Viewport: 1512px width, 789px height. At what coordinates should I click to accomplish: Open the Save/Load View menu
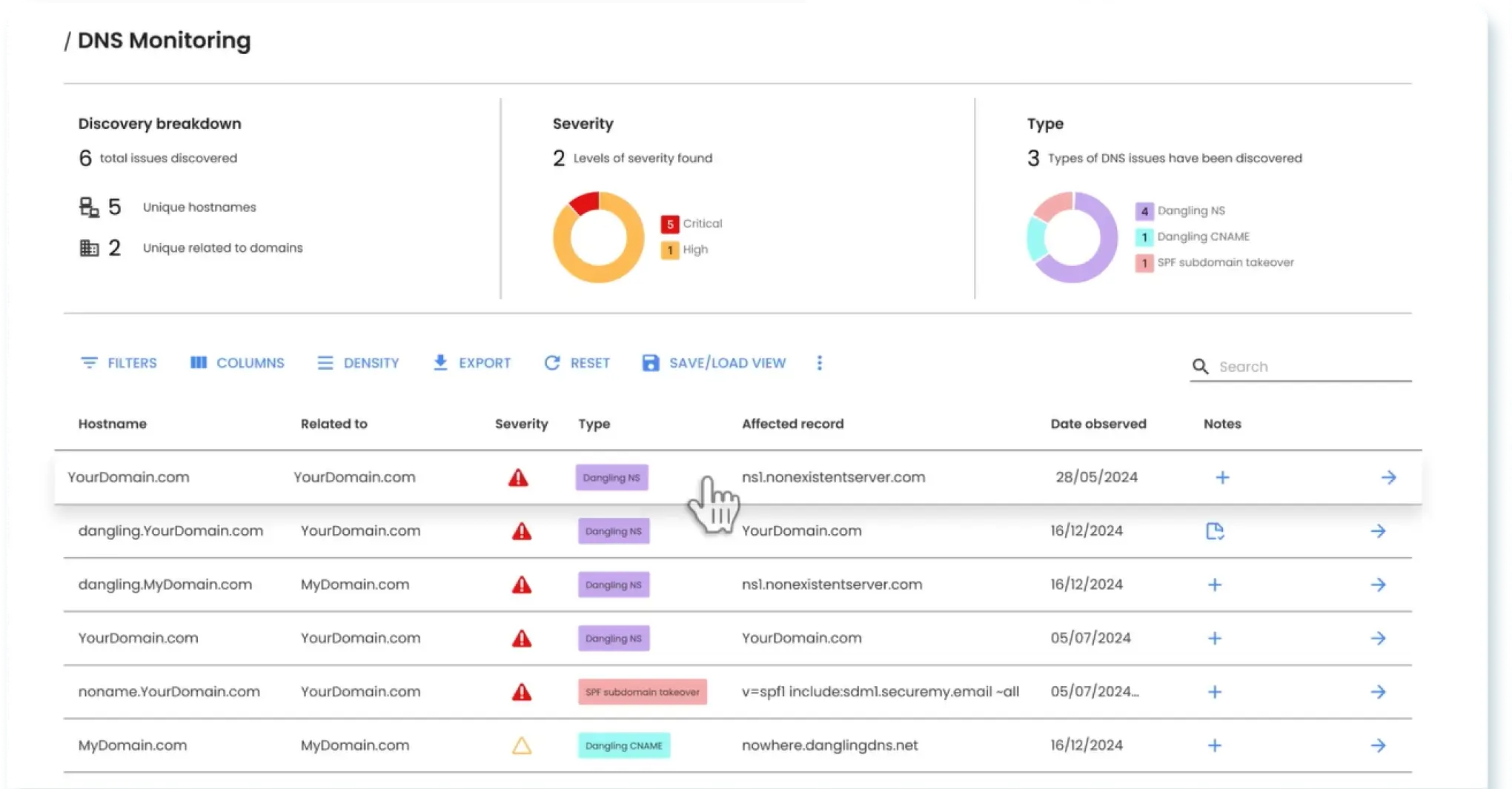click(714, 363)
